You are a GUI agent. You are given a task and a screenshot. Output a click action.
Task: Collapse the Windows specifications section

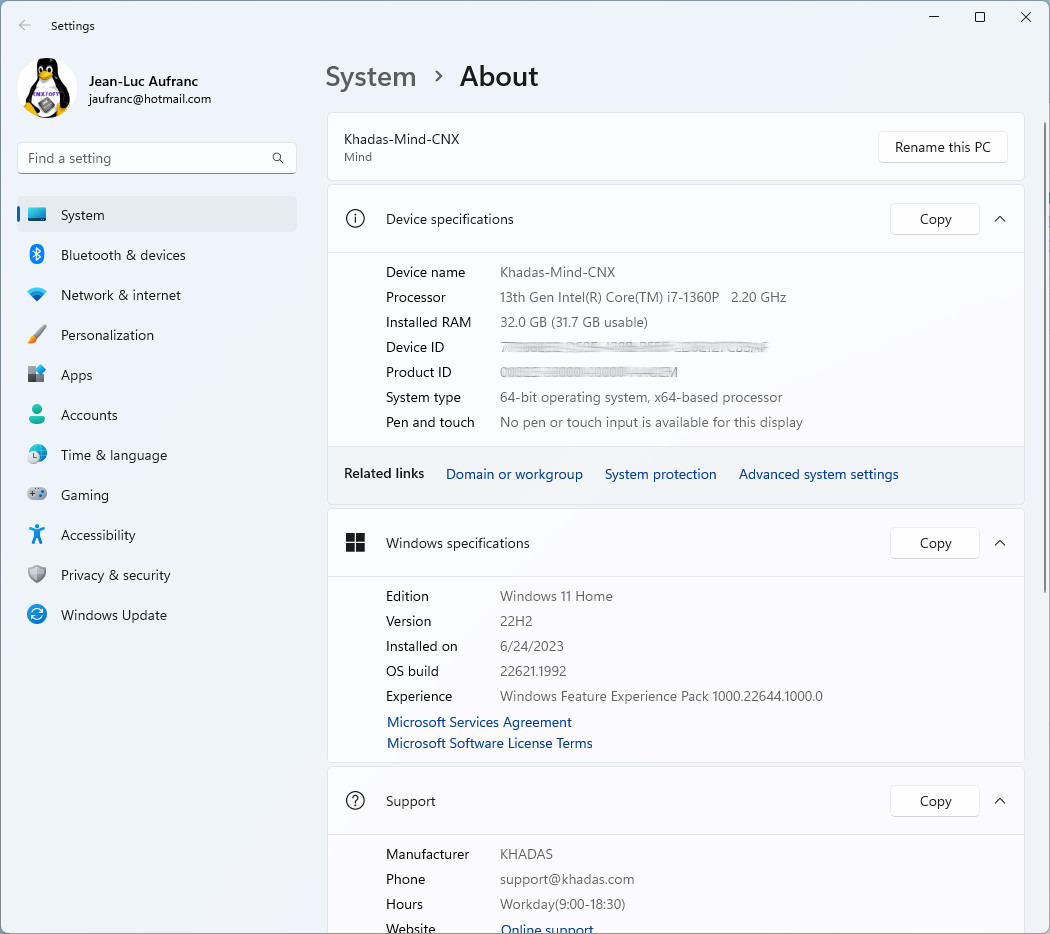pos(1000,543)
